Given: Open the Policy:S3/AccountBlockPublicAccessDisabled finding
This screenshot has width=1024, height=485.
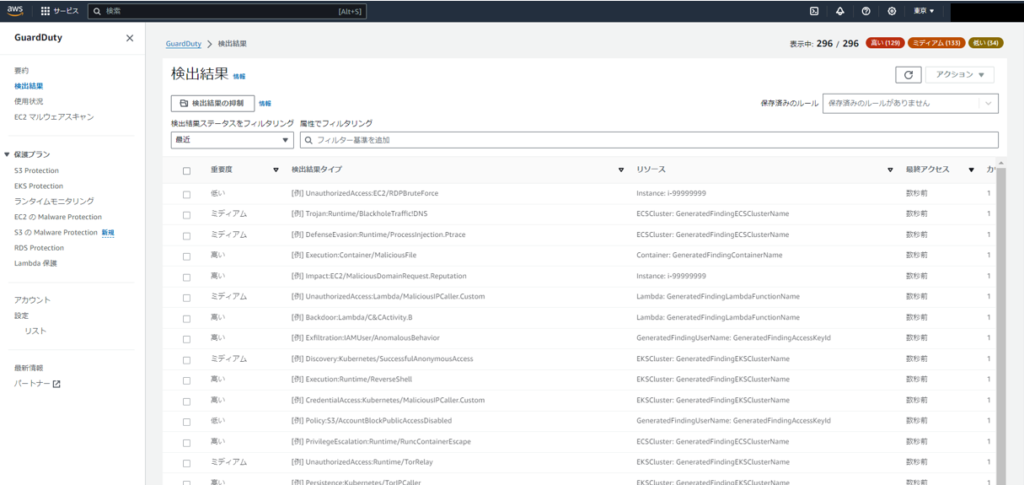Looking at the screenshot, I should [x=371, y=421].
